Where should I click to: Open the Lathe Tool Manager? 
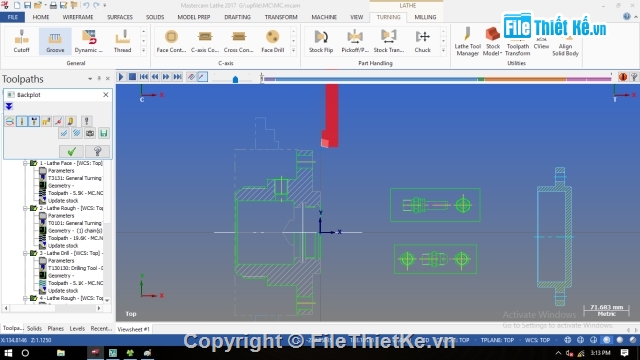tap(467, 42)
